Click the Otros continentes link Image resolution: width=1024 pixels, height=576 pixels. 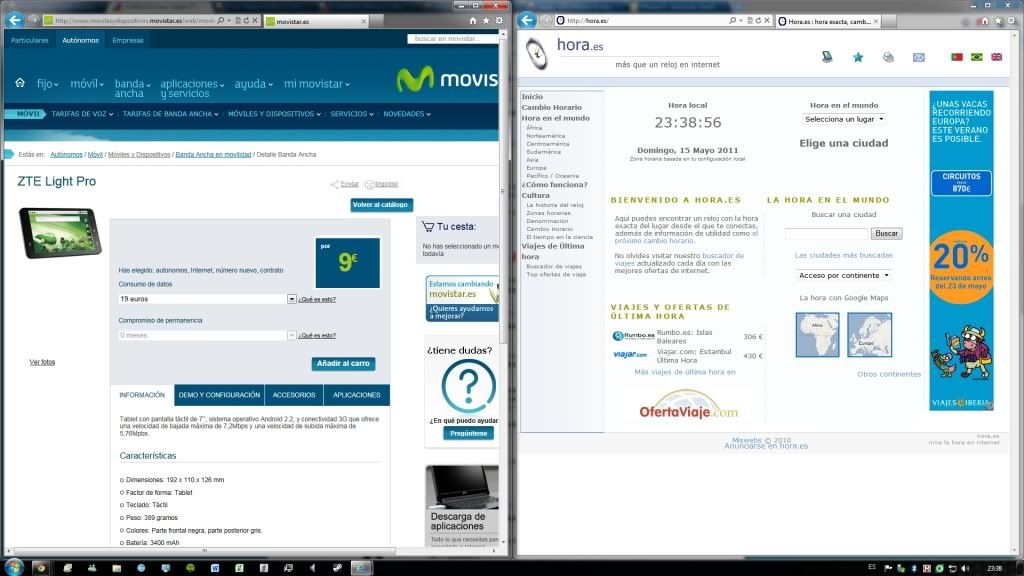pyautogui.click(x=889, y=374)
